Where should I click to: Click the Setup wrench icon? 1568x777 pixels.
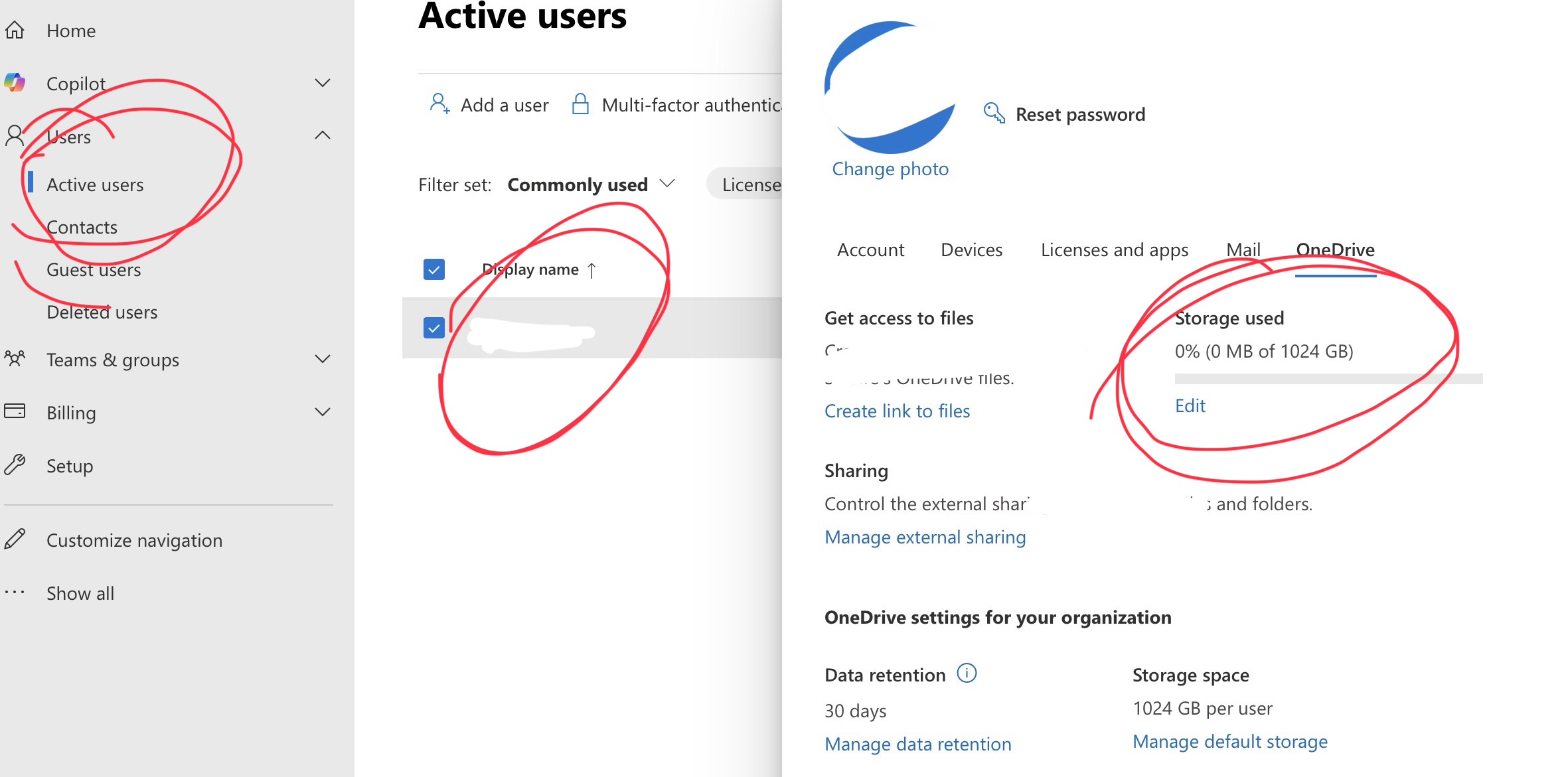tap(15, 465)
